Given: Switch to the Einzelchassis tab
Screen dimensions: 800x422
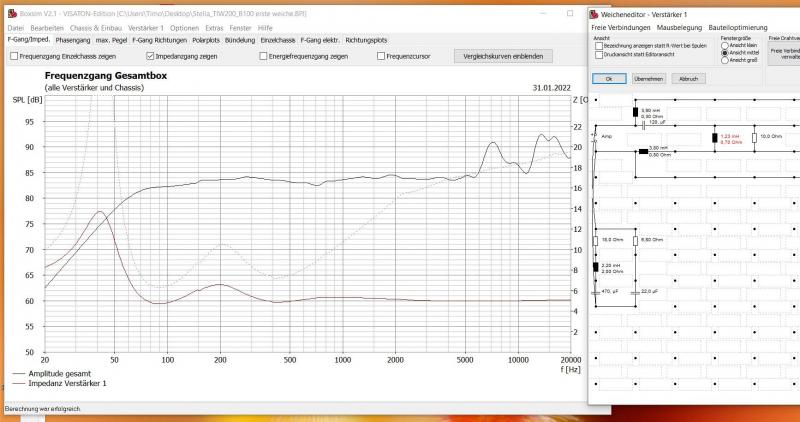Looking at the screenshot, I should click(x=278, y=40).
